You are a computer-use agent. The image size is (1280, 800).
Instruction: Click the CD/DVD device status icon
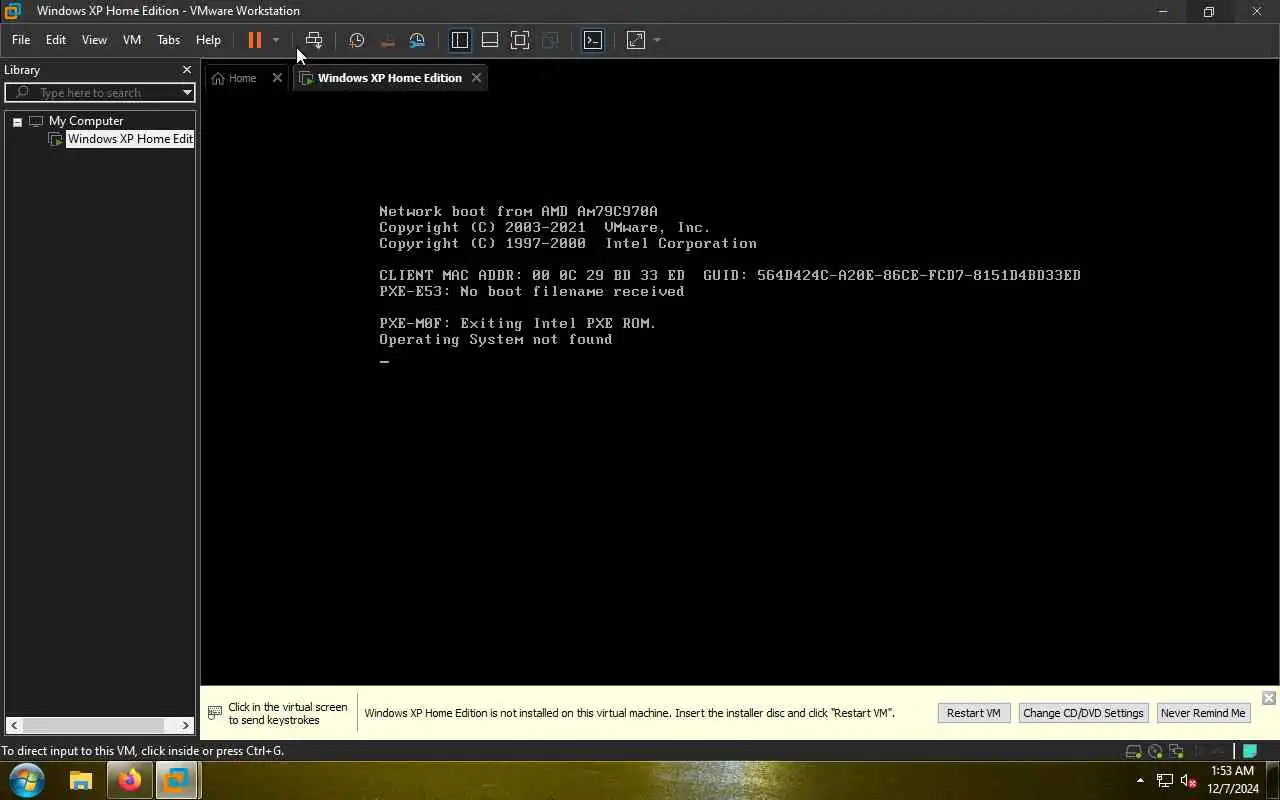pyautogui.click(x=1155, y=751)
